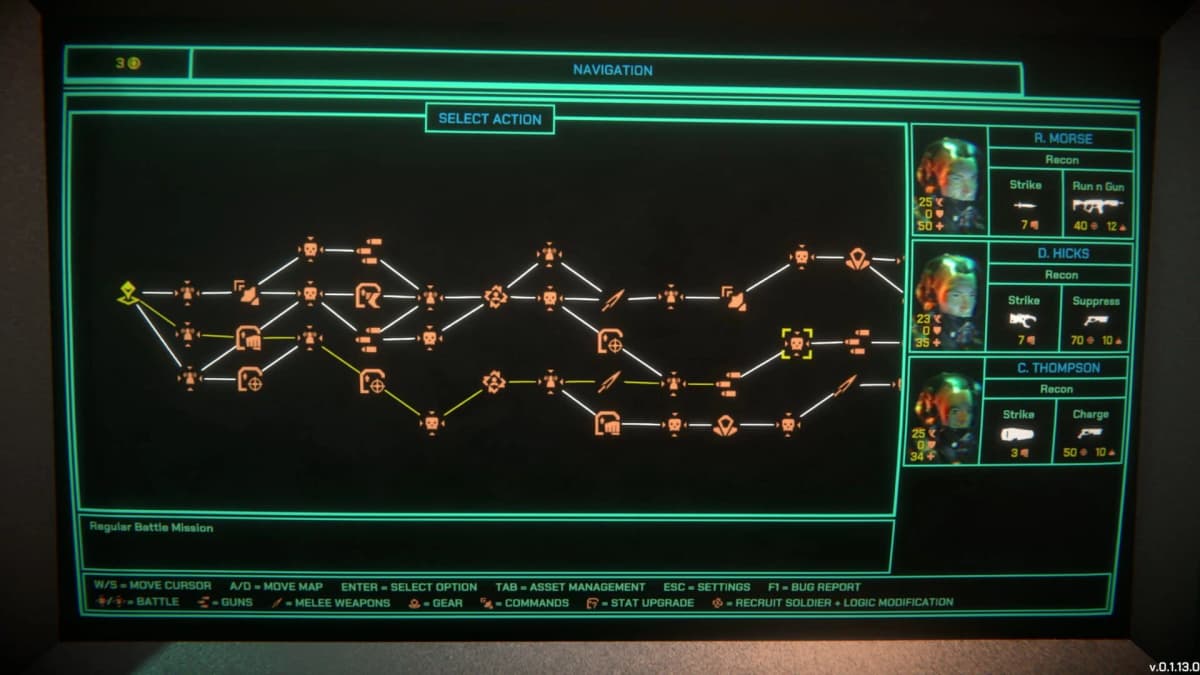The image size is (1200, 675).
Task: Click C. Thompson's Charge weapon icon
Action: pyautogui.click(x=1092, y=435)
